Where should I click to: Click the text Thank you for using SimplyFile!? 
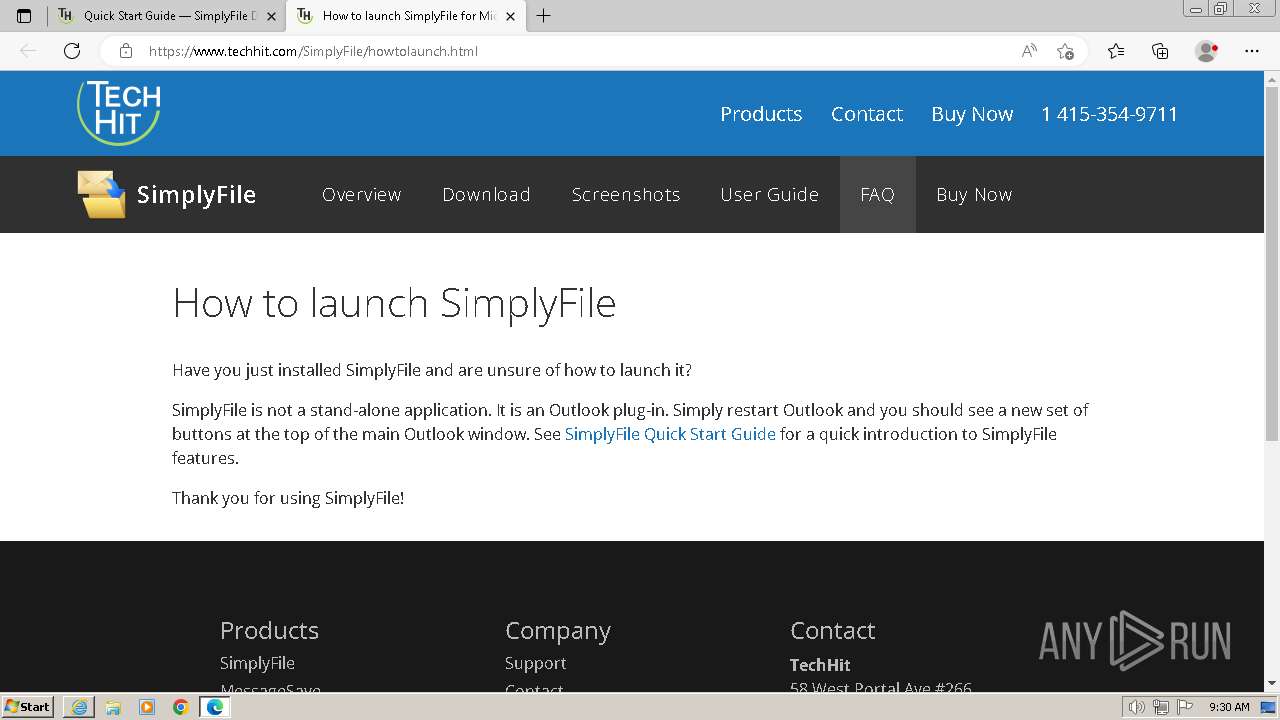(x=288, y=498)
